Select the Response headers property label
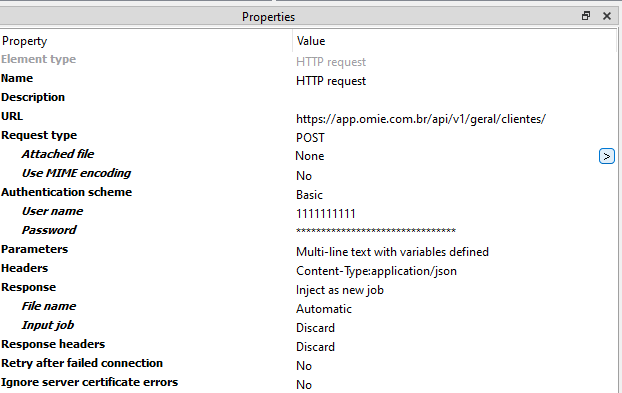The height and width of the screenshot is (393, 622). (53, 344)
